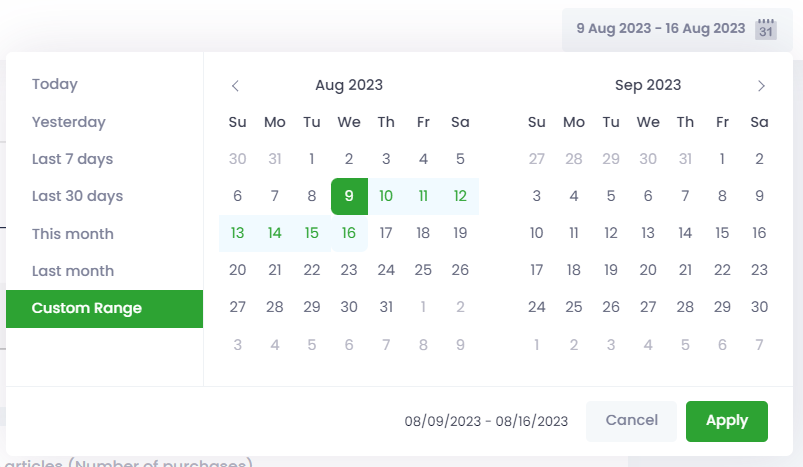Choose September 30 in the calendar
Screen dimensions: 803x467
click(x=759, y=307)
